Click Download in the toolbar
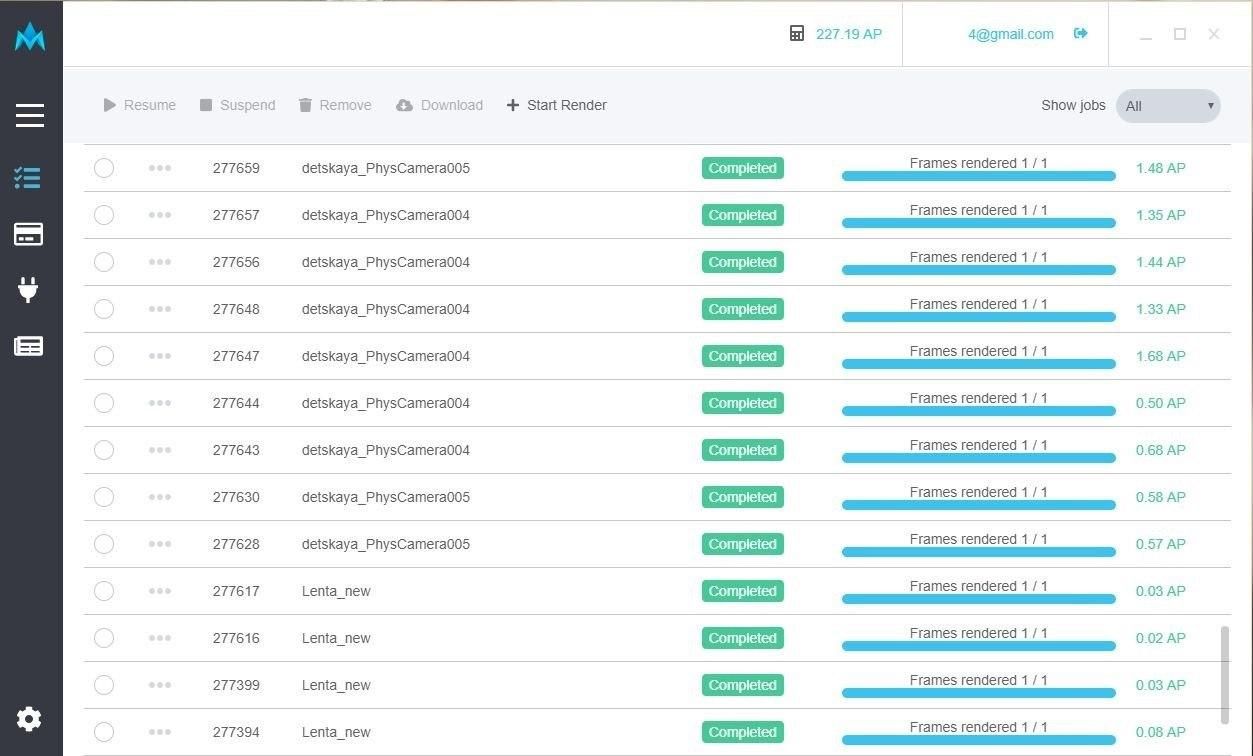1253x756 pixels. coord(439,105)
